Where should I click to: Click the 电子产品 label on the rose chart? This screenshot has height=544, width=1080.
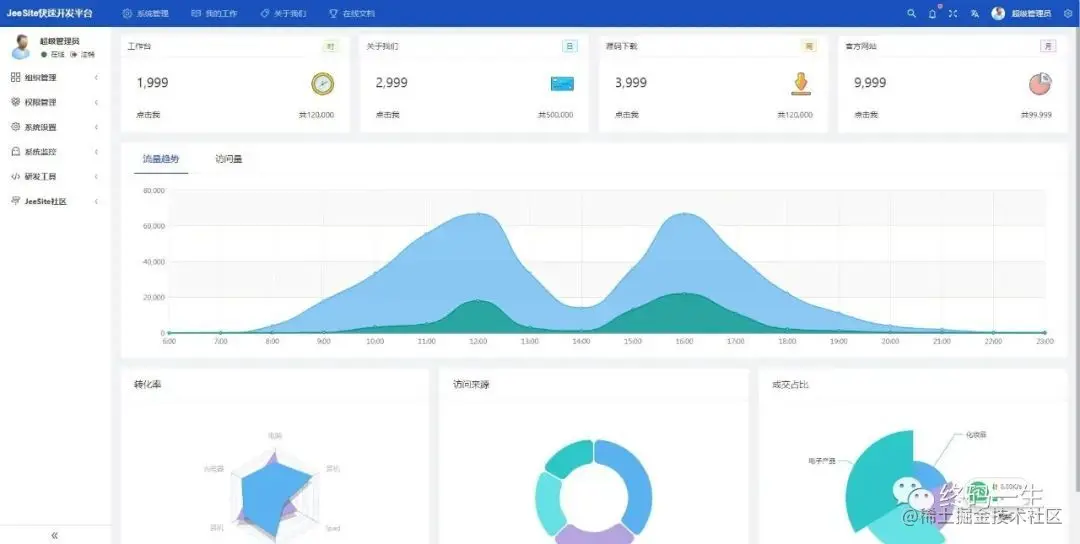click(822, 461)
